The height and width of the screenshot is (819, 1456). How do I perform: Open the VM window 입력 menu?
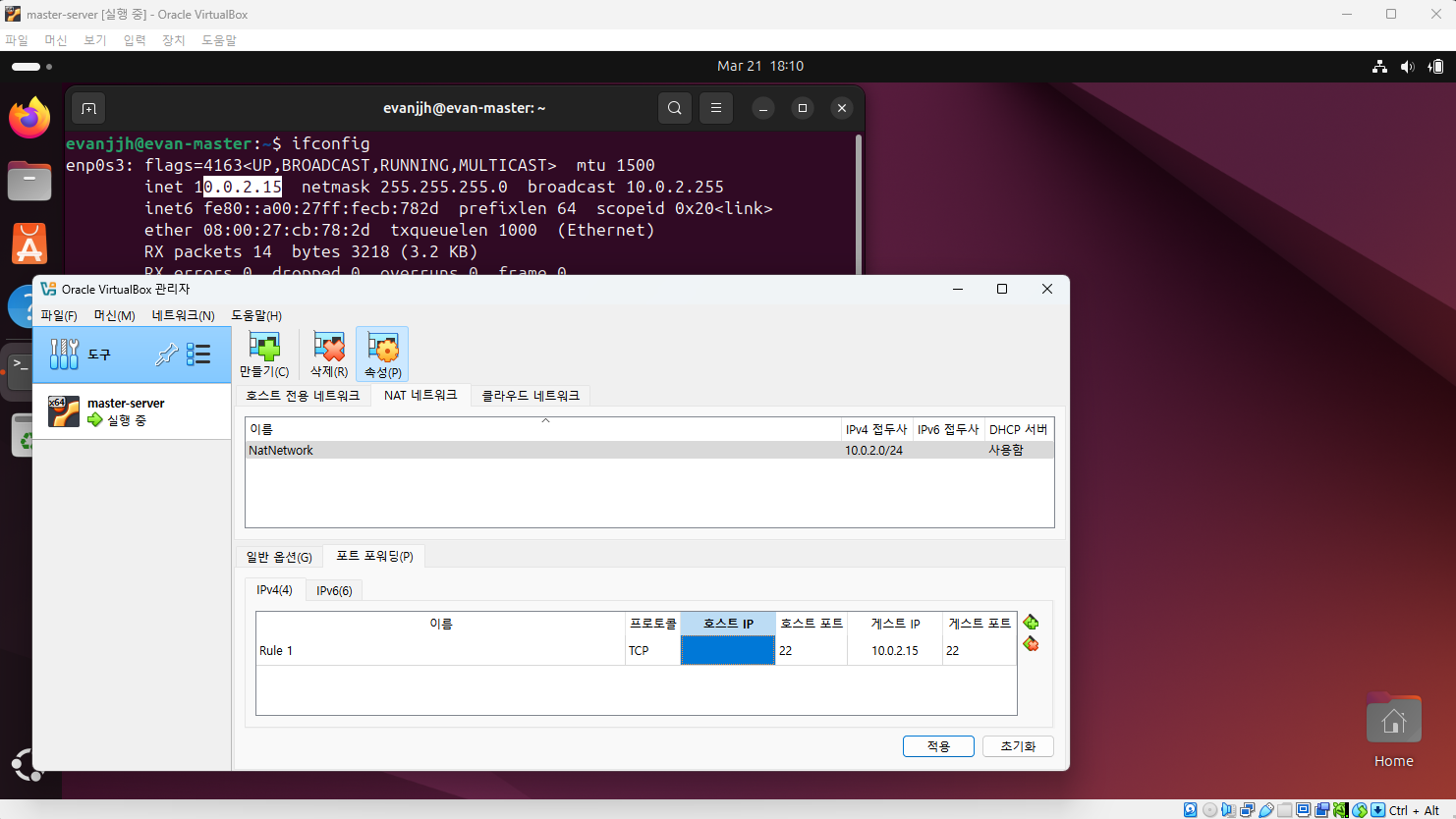coord(135,40)
